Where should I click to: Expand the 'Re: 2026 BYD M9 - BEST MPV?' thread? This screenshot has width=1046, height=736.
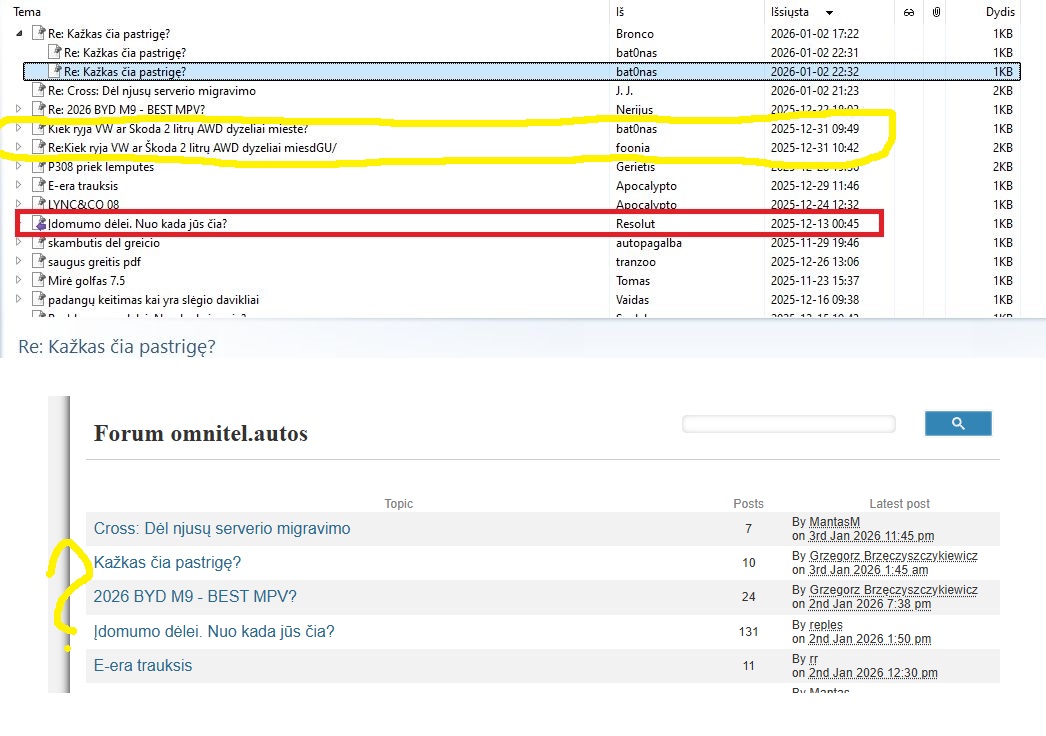(x=18, y=110)
